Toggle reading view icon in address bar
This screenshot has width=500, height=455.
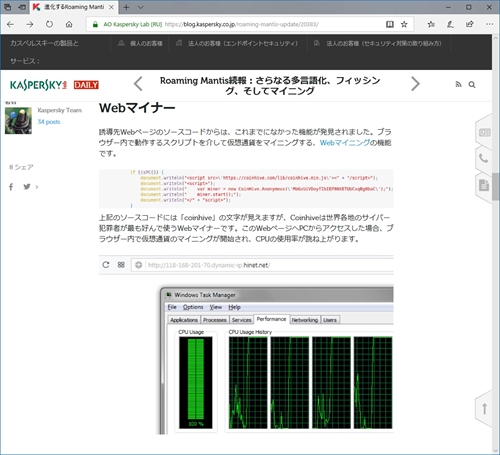390,24
